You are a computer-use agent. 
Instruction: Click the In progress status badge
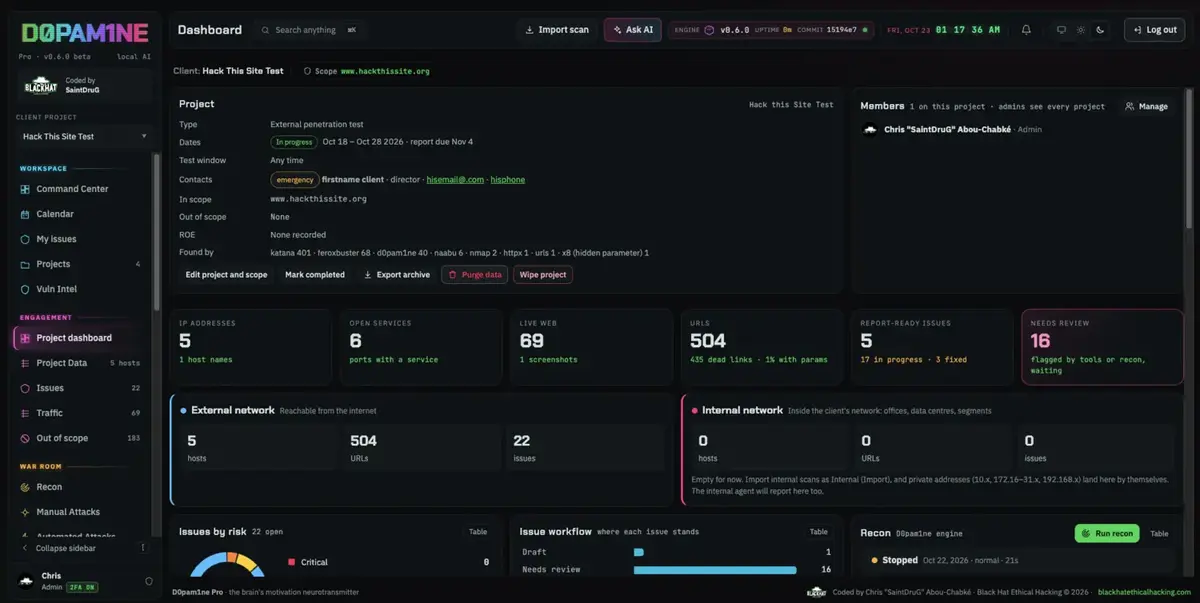(x=293, y=142)
